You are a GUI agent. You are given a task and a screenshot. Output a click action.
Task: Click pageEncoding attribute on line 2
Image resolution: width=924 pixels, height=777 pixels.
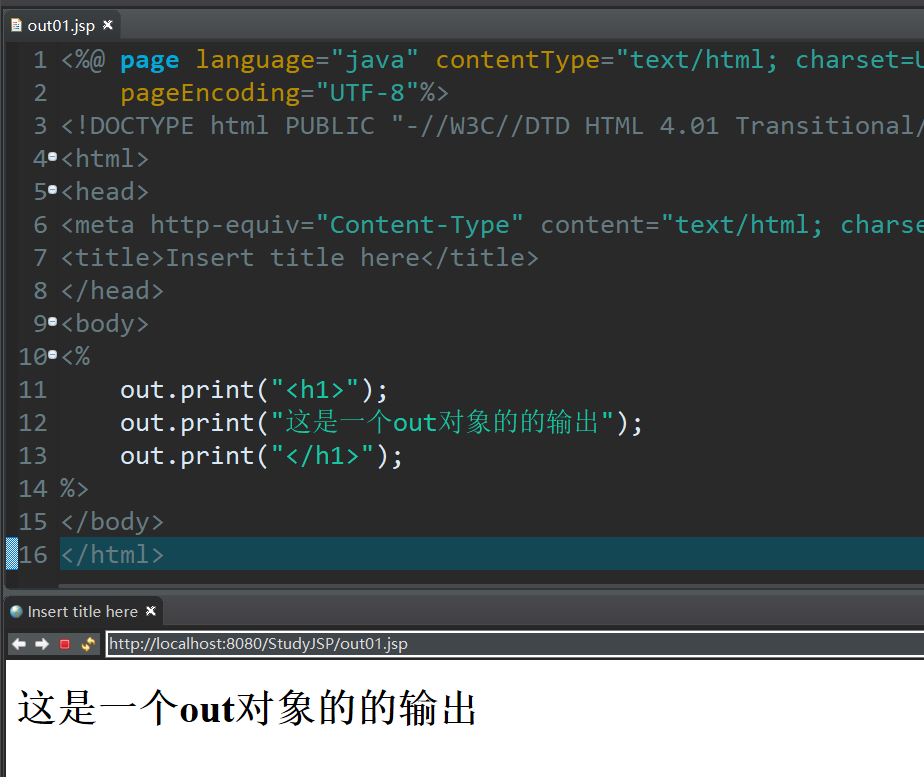tap(210, 93)
